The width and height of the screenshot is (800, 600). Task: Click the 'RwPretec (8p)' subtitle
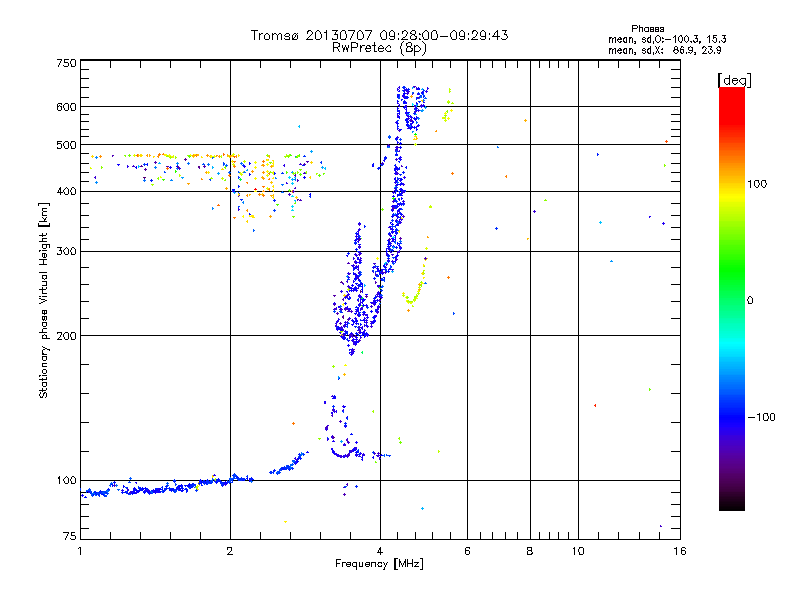[x=379, y=48]
